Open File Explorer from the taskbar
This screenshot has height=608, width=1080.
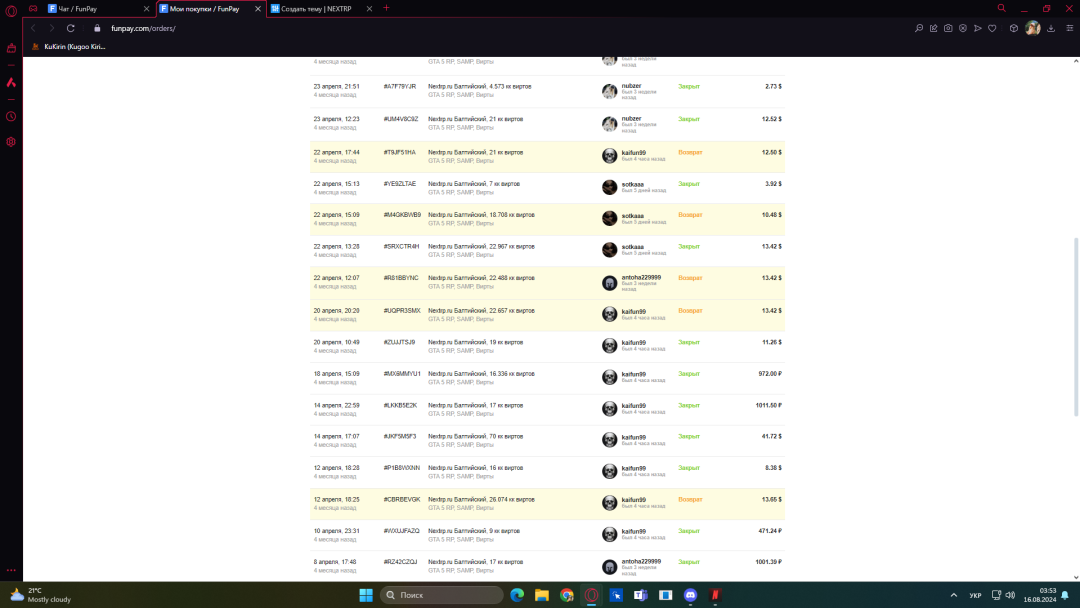(x=542, y=595)
